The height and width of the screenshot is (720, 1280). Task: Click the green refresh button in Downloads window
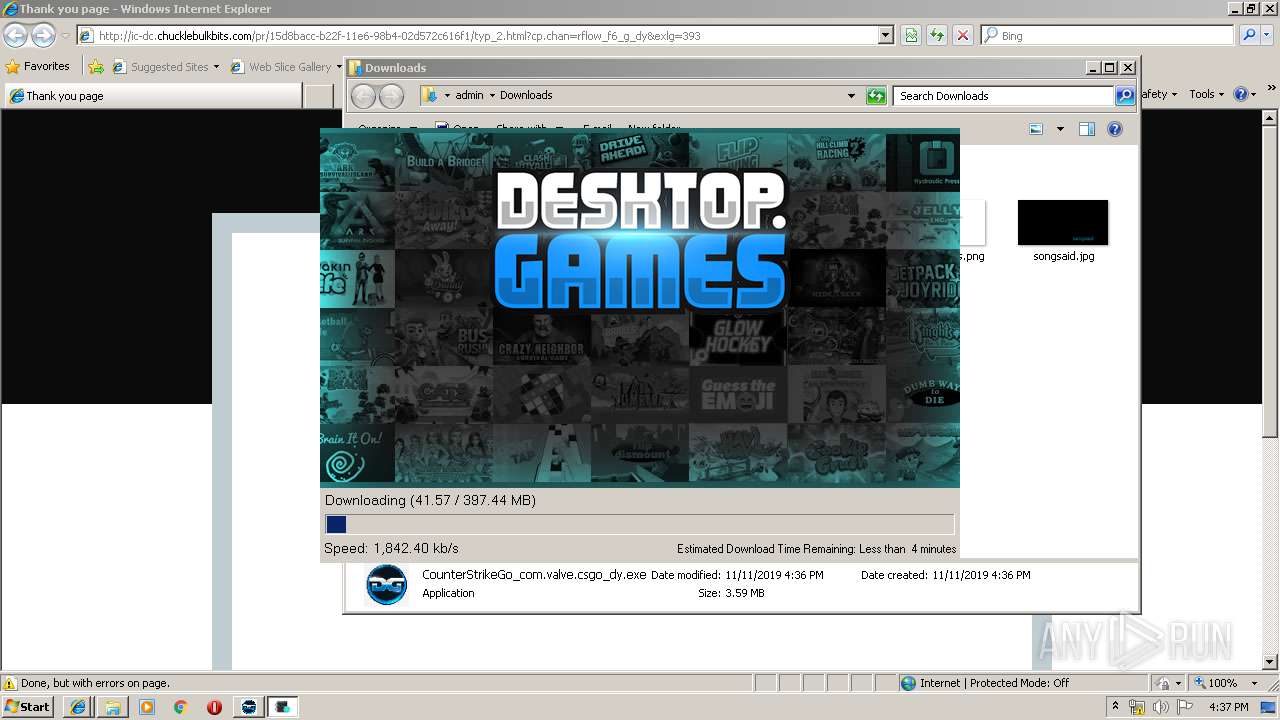[x=876, y=96]
